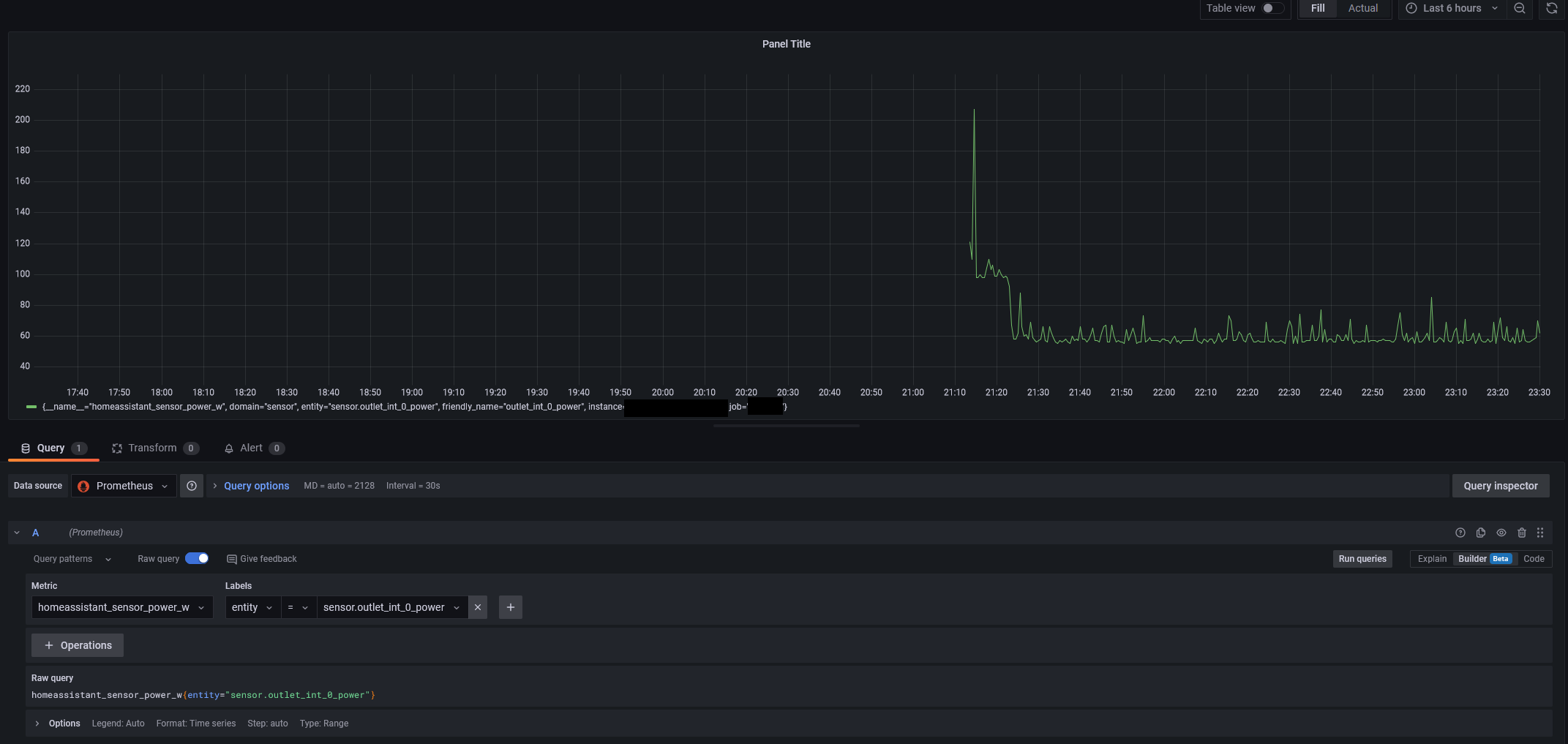Delete query A with trash icon
This screenshot has width=1568, height=744.
click(1521, 533)
